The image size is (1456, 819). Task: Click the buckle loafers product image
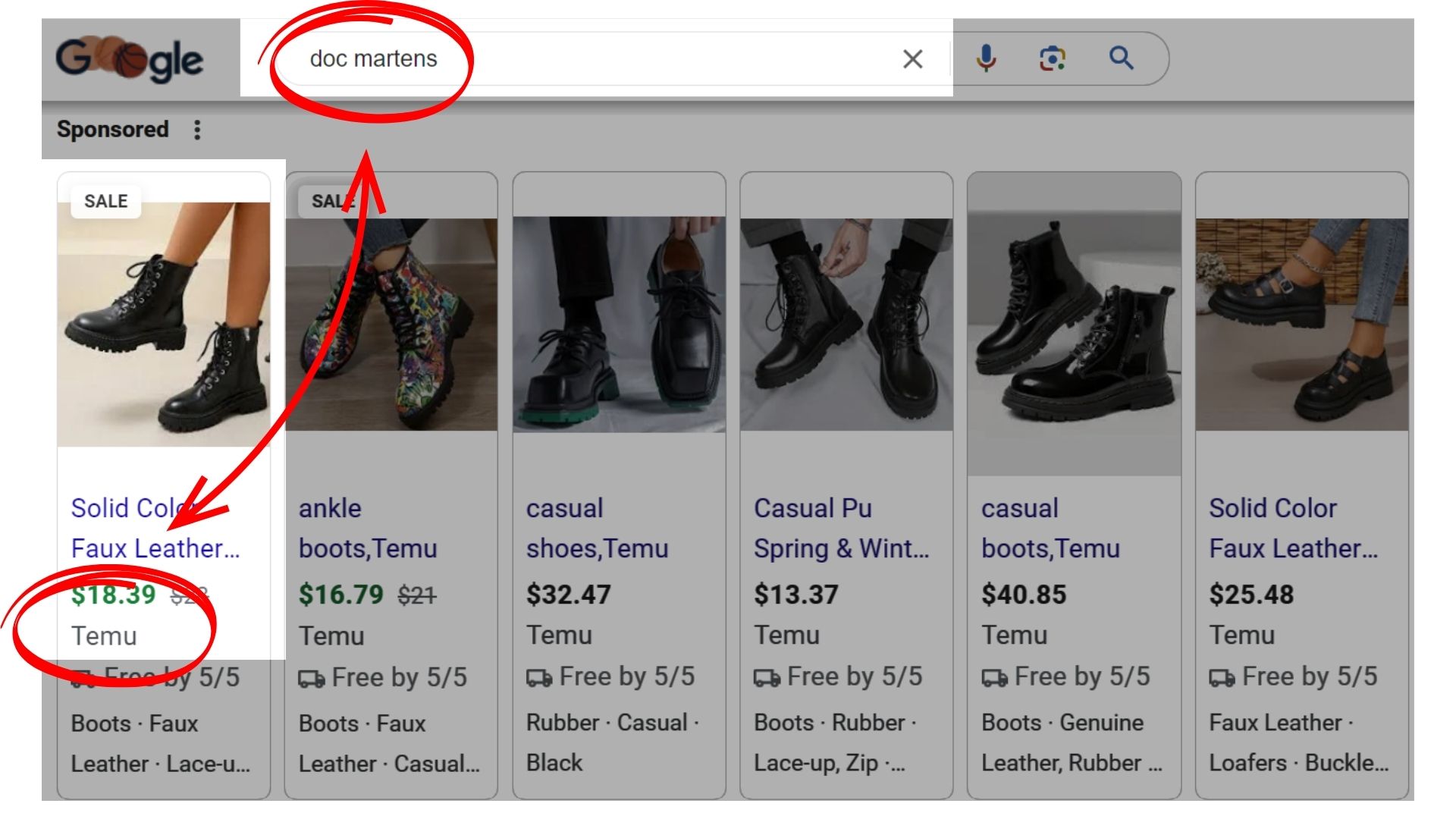(x=1301, y=325)
